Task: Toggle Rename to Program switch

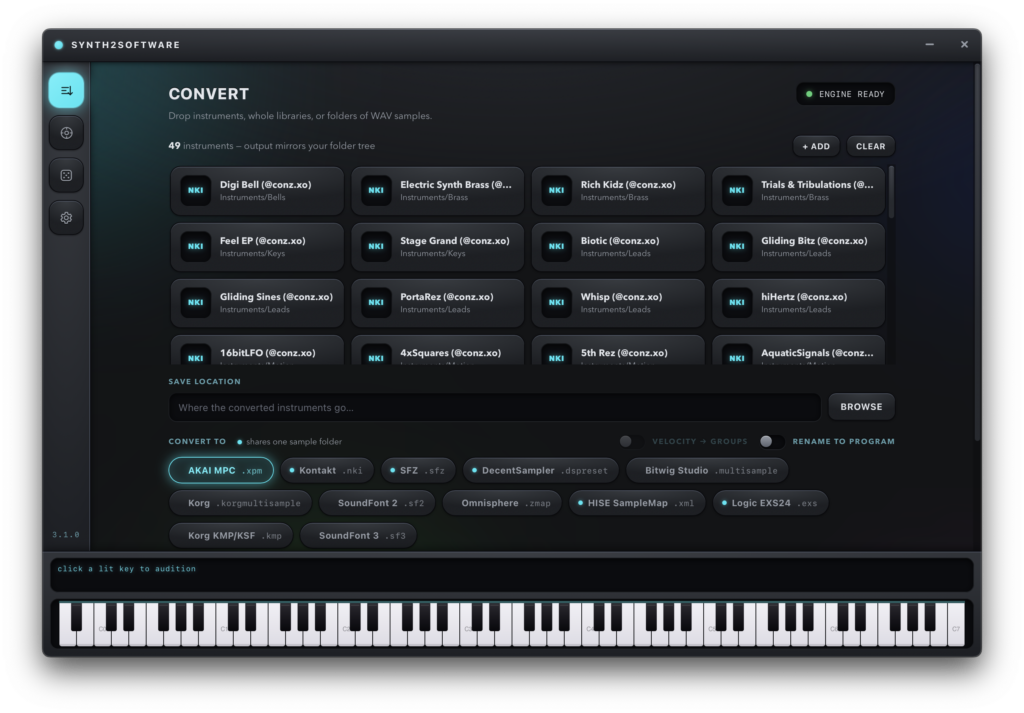Action: click(772, 441)
